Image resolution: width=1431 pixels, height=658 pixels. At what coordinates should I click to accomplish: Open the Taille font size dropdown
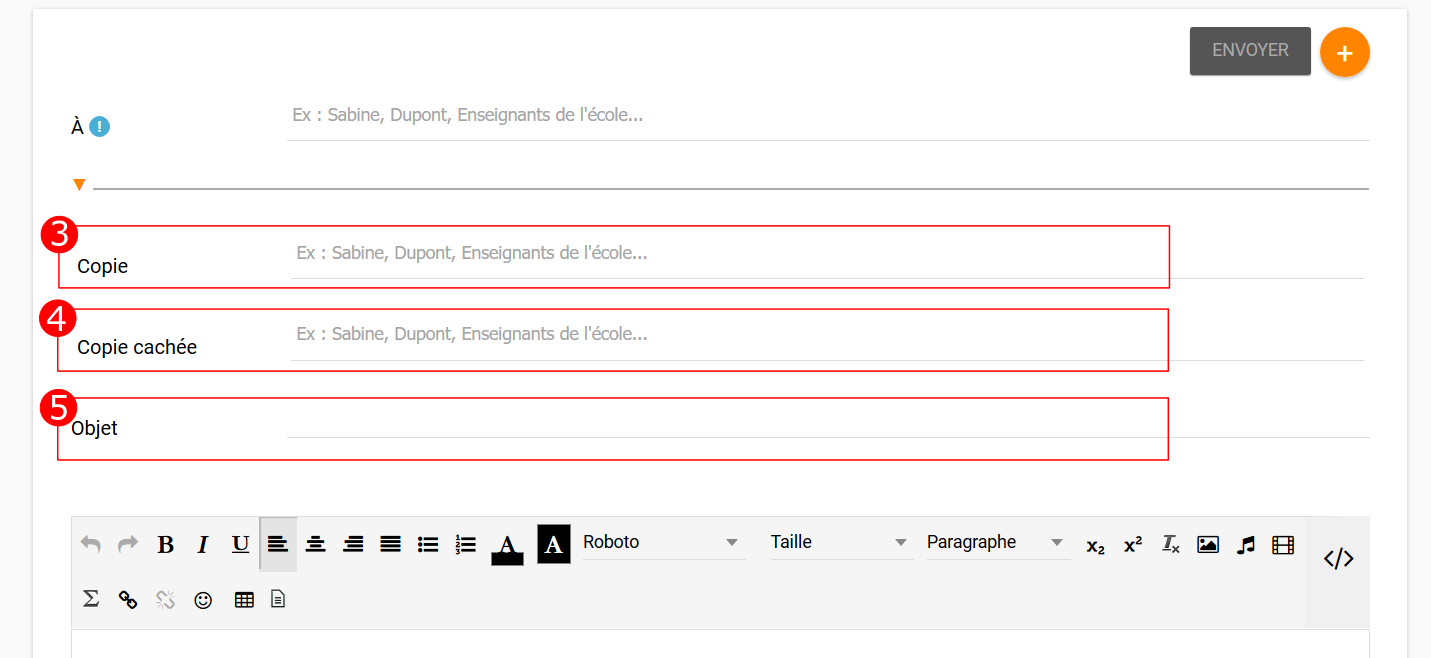[x=839, y=542]
